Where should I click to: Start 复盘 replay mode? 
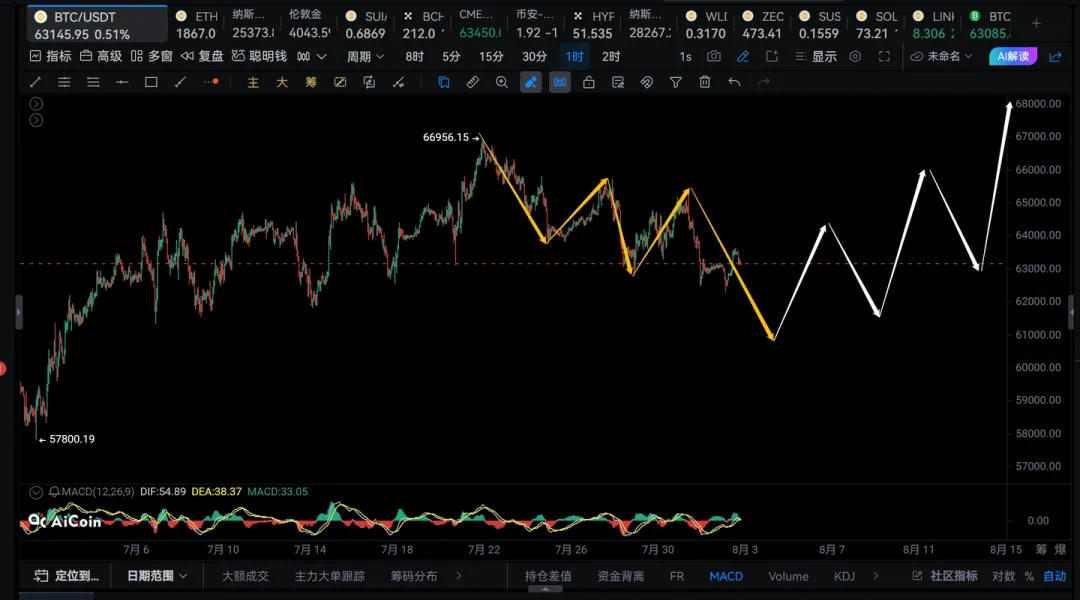[x=202, y=56]
